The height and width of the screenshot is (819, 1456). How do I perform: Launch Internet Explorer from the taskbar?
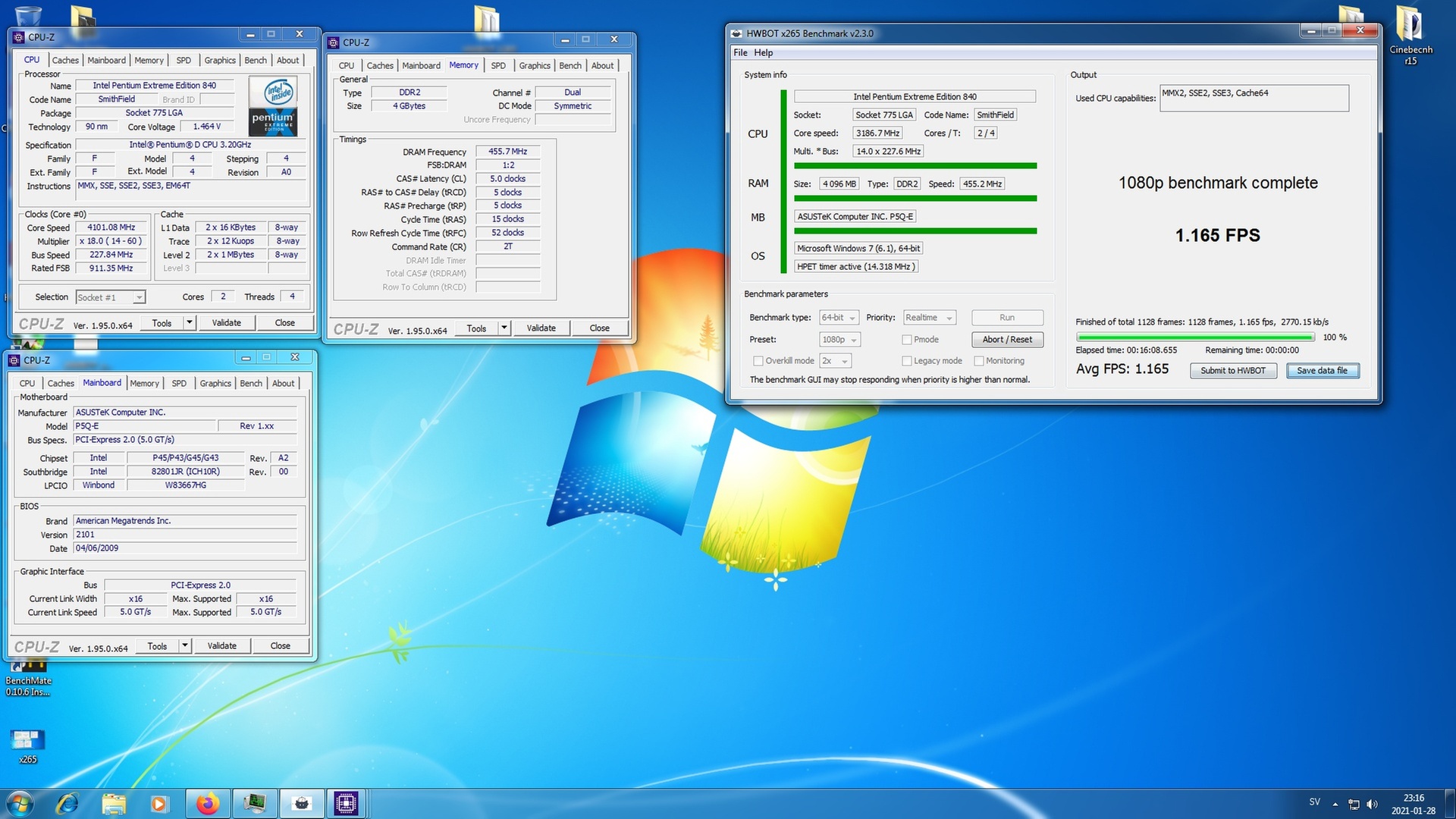(67, 803)
